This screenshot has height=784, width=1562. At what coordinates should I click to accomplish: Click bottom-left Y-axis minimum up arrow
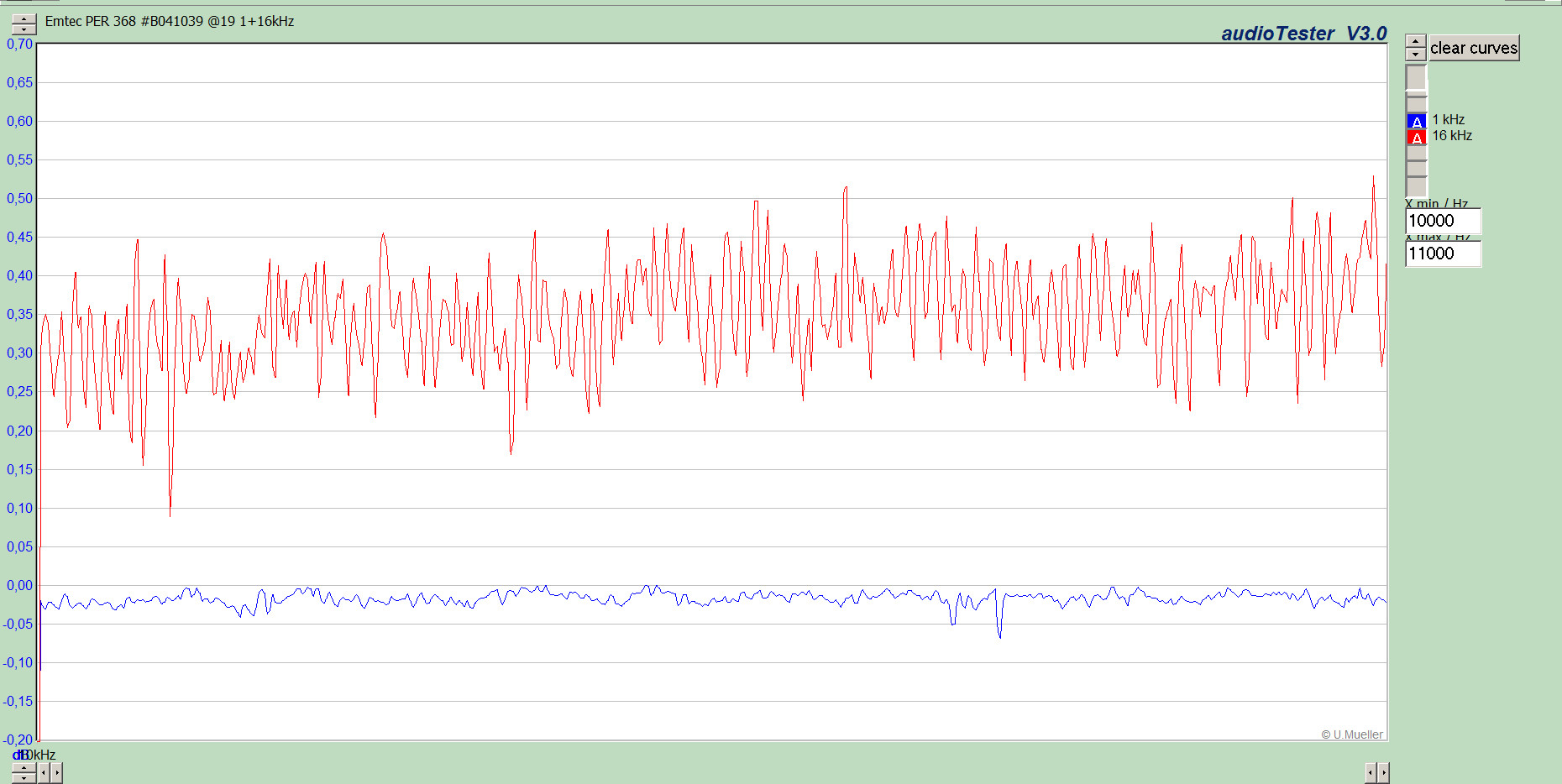coord(24,768)
